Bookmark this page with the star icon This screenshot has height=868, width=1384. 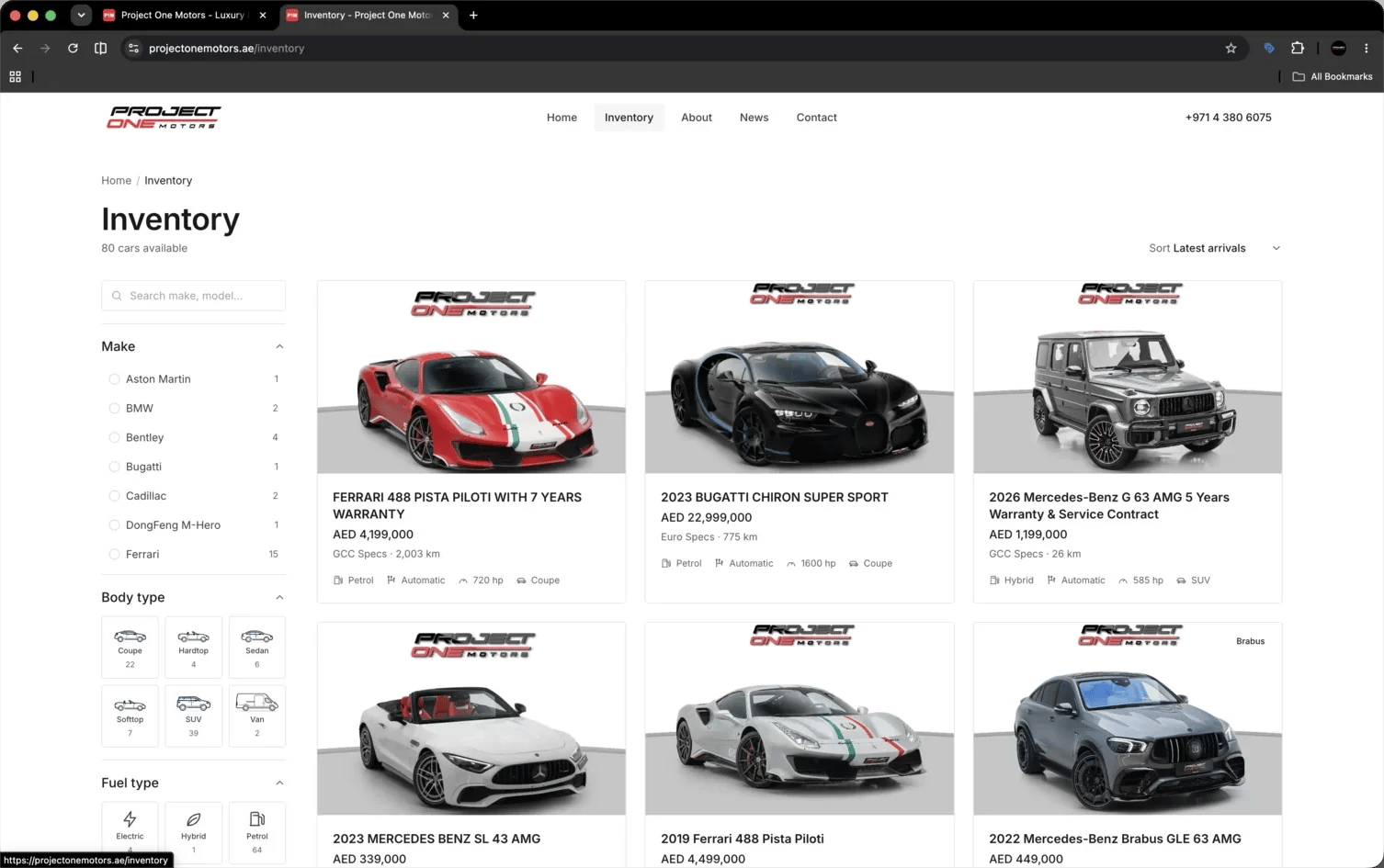coord(1231,48)
